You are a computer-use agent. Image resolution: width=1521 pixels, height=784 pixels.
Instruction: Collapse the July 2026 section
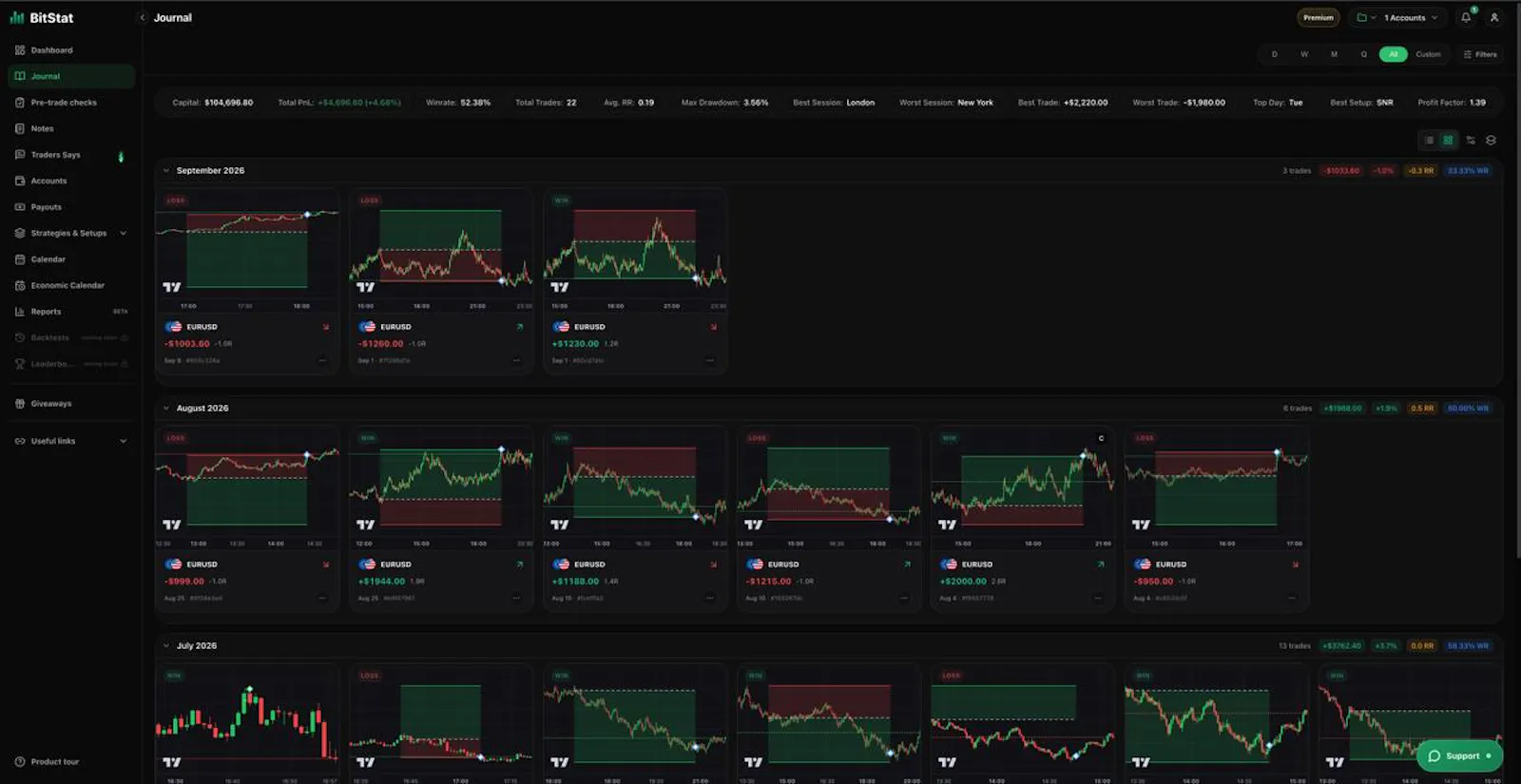[x=166, y=646]
